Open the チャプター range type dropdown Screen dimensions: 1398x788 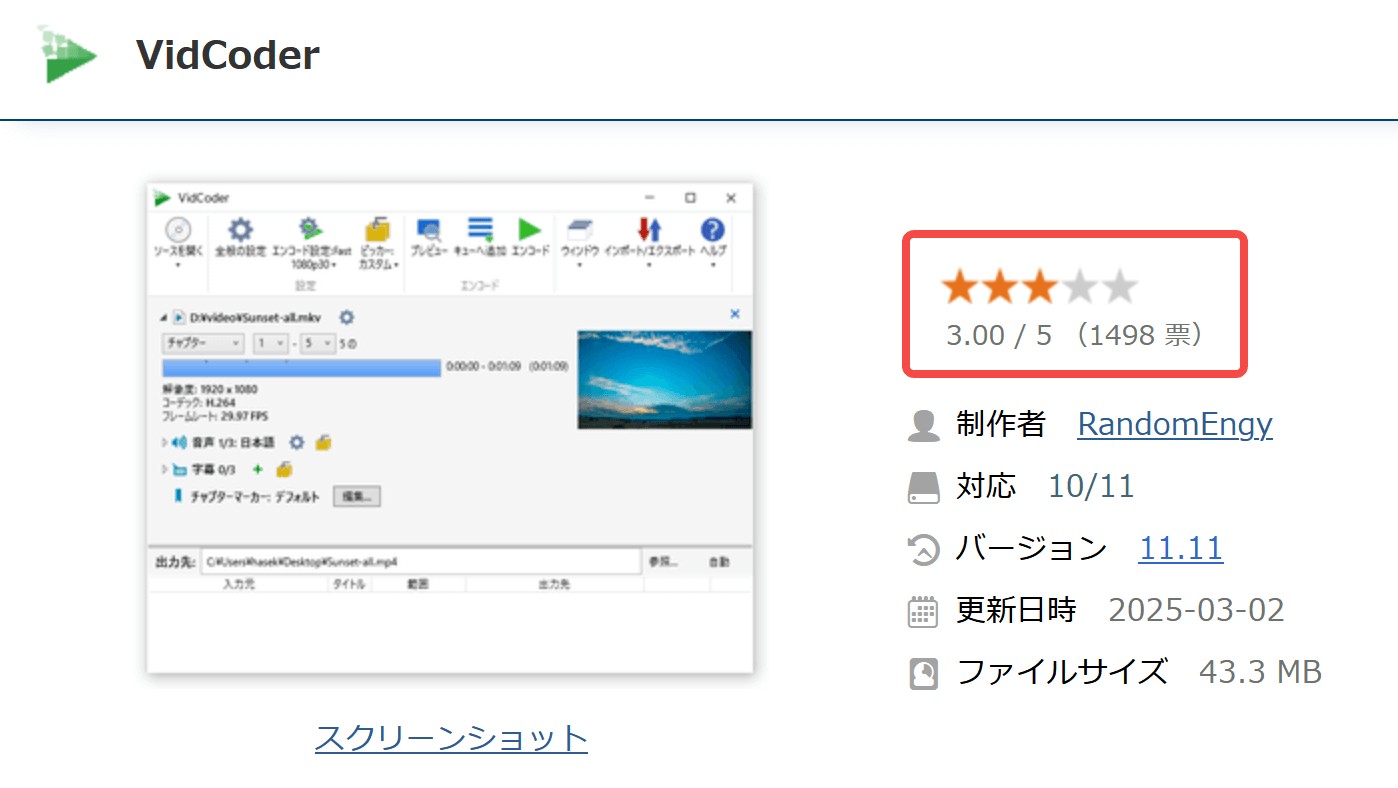pyautogui.click(x=203, y=343)
